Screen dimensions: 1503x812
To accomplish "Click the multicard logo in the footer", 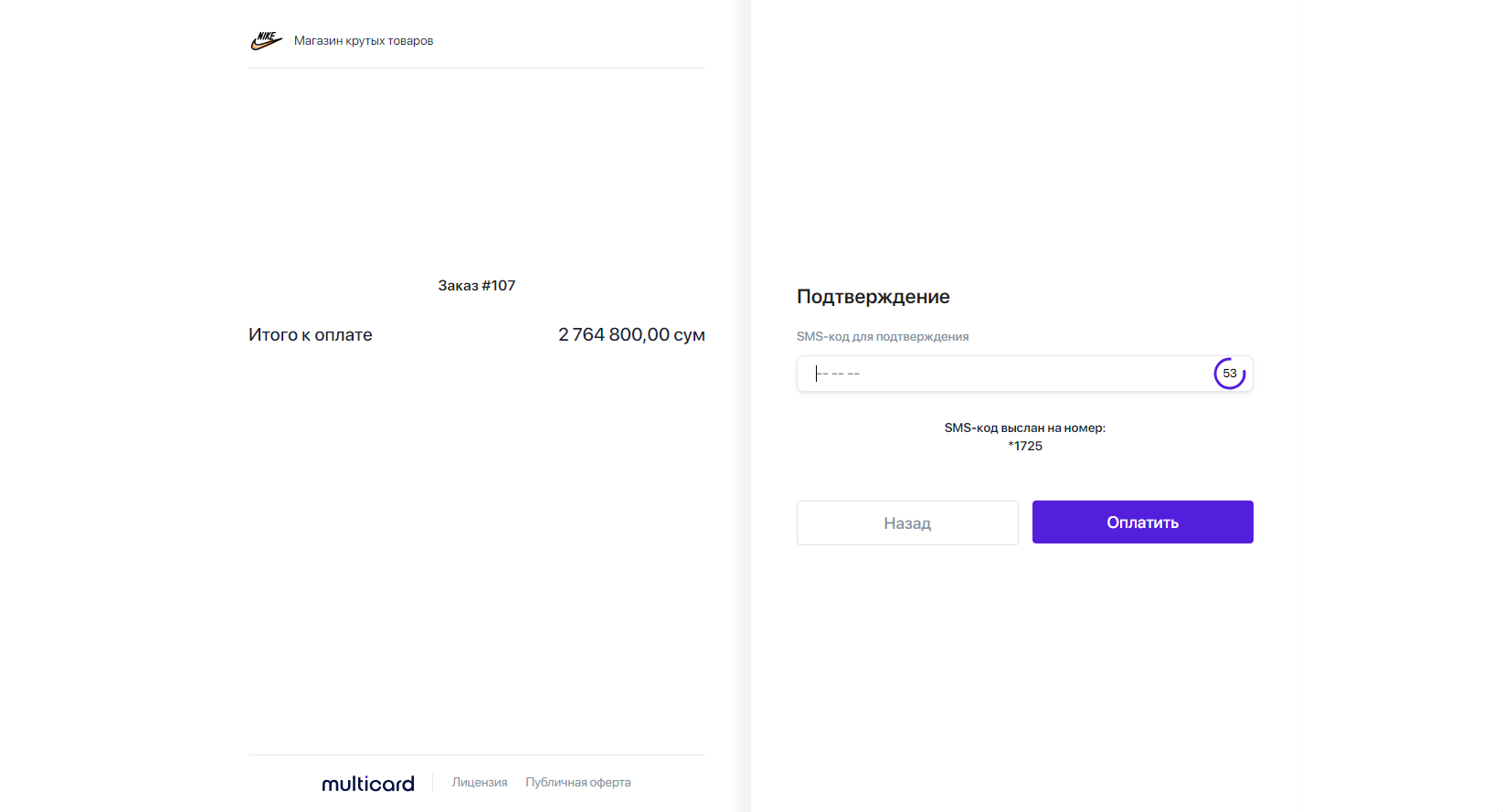I will pyautogui.click(x=368, y=784).
